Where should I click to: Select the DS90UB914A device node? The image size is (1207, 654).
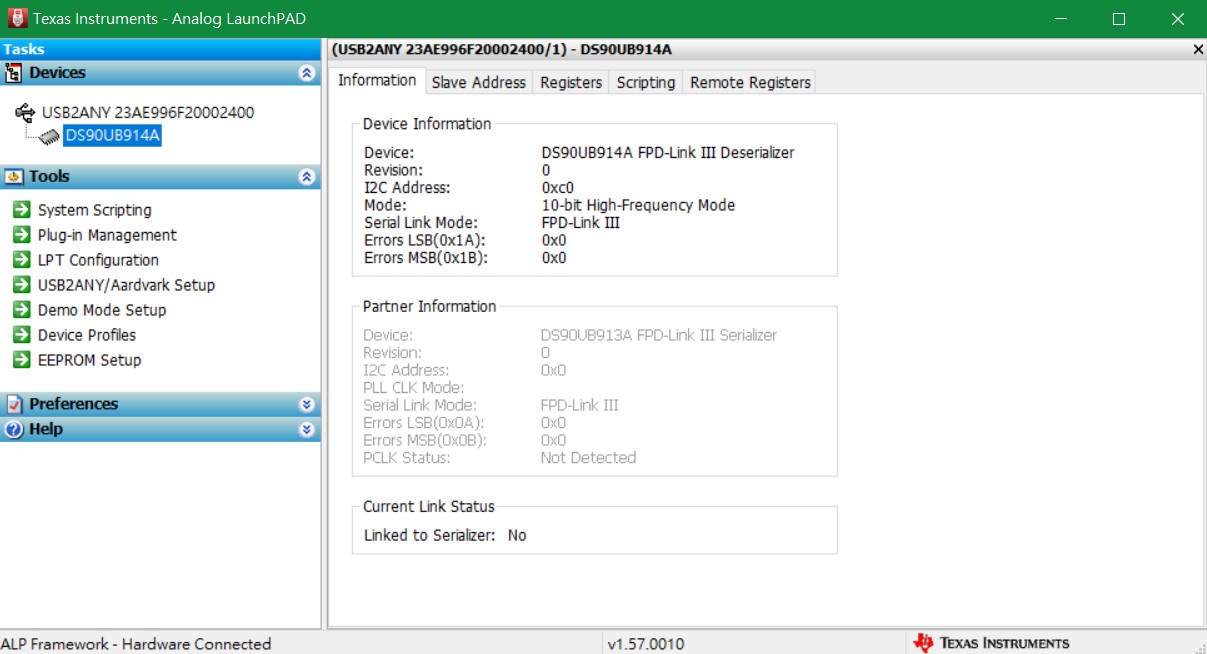[x=112, y=136]
